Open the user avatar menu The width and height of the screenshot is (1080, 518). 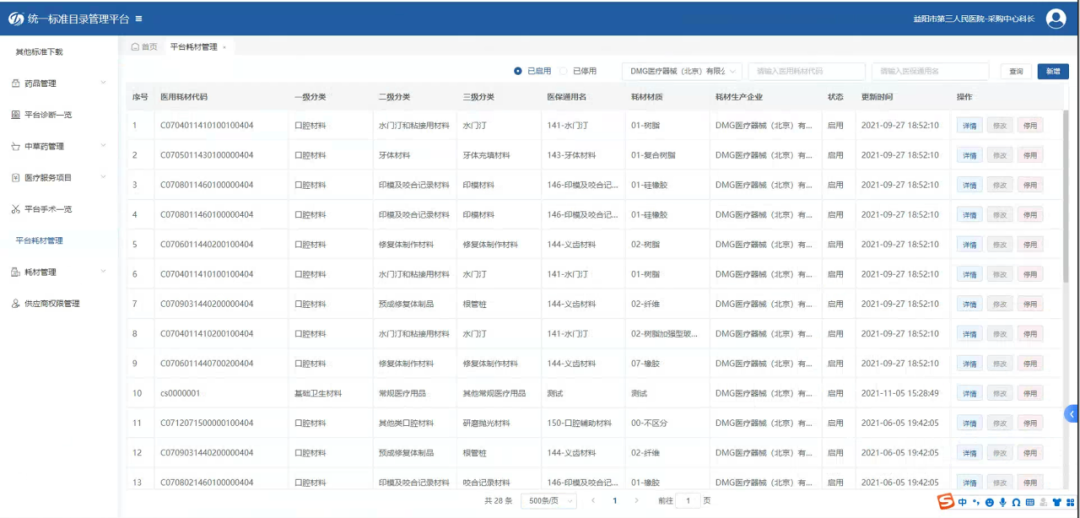(1055, 19)
